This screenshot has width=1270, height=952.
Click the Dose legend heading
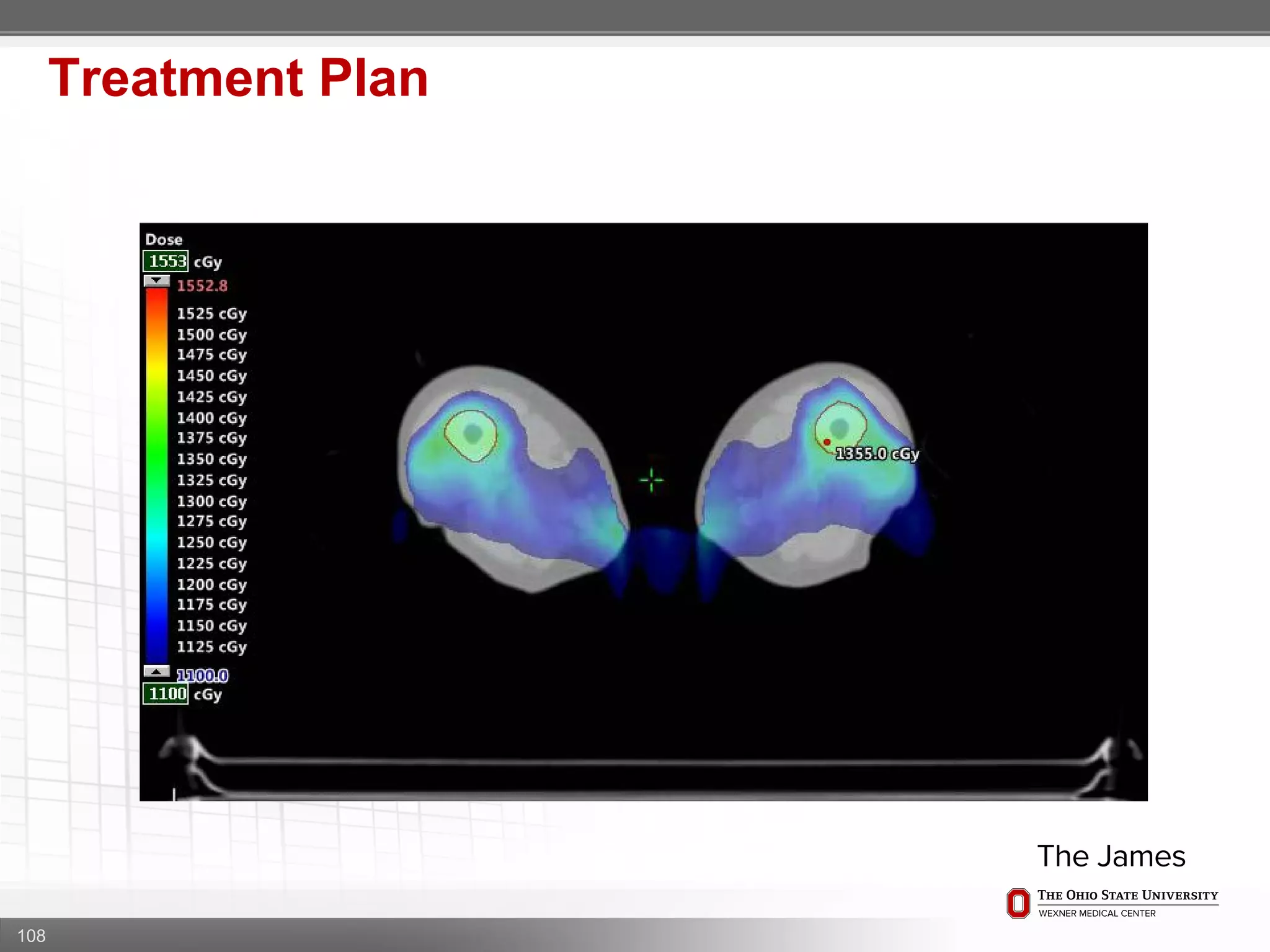[x=164, y=239]
